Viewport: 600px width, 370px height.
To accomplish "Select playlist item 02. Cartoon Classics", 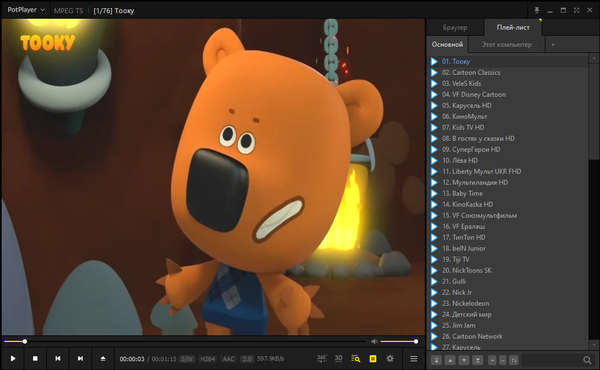I will [508, 72].
